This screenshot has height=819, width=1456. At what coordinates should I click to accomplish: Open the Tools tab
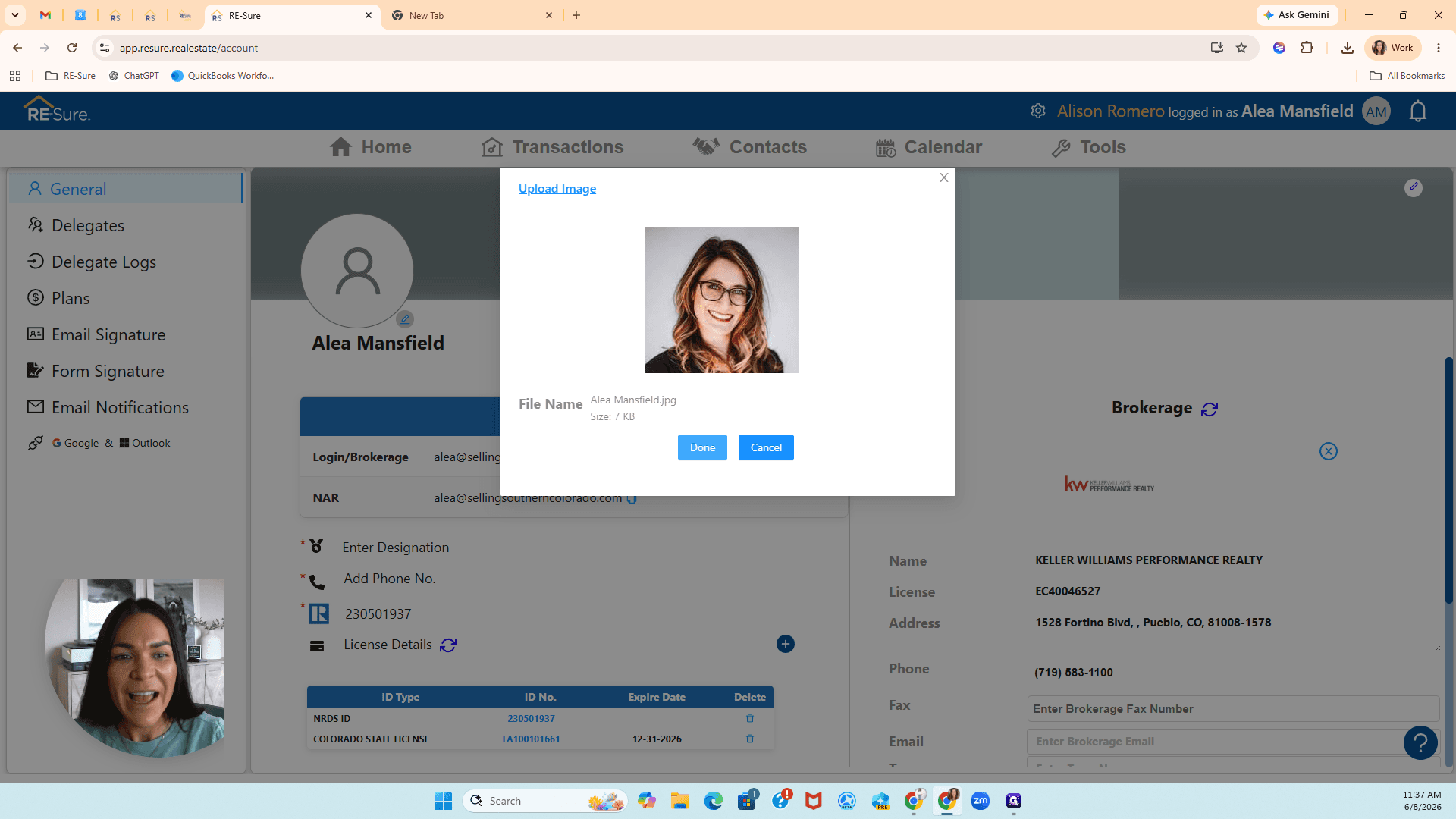click(1089, 147)
